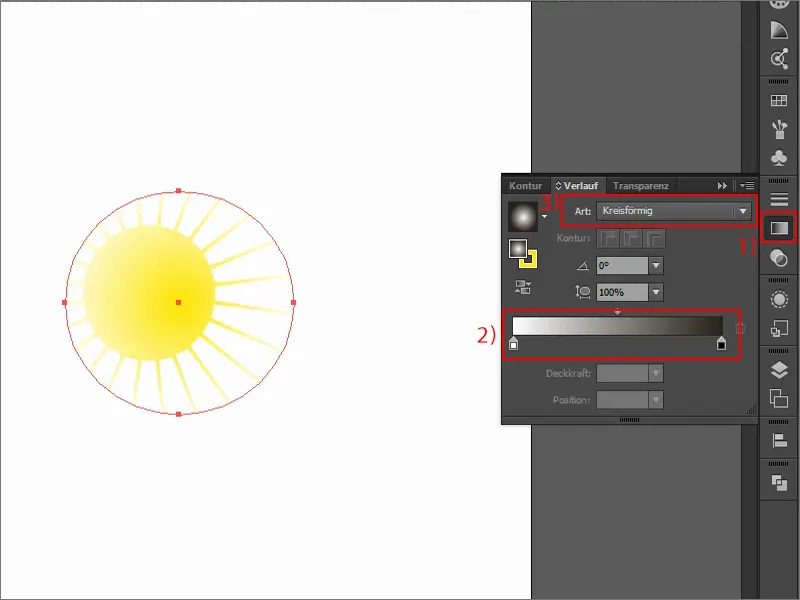Open the Art type dropdown Kreisförmig
800x600 pixels.
click(x=673, y=211)
